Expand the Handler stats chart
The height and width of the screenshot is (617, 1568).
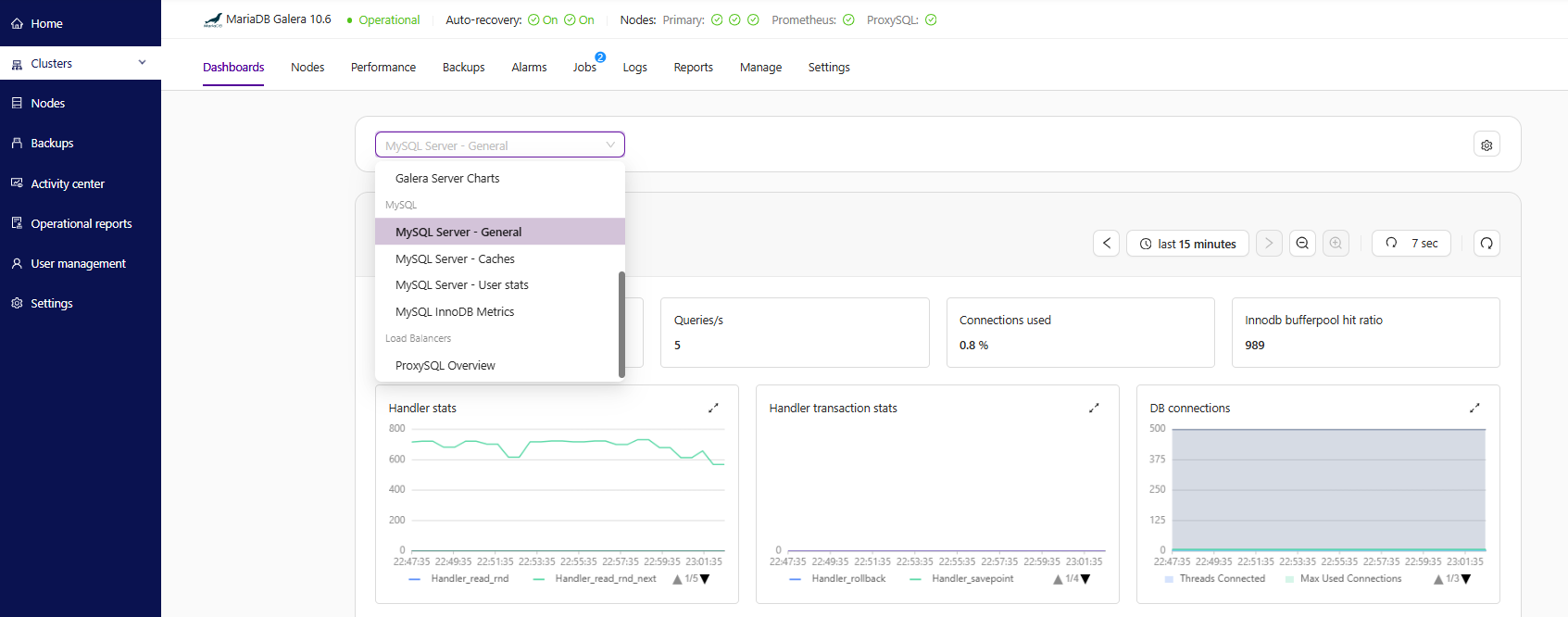click(x=713, y=408)
